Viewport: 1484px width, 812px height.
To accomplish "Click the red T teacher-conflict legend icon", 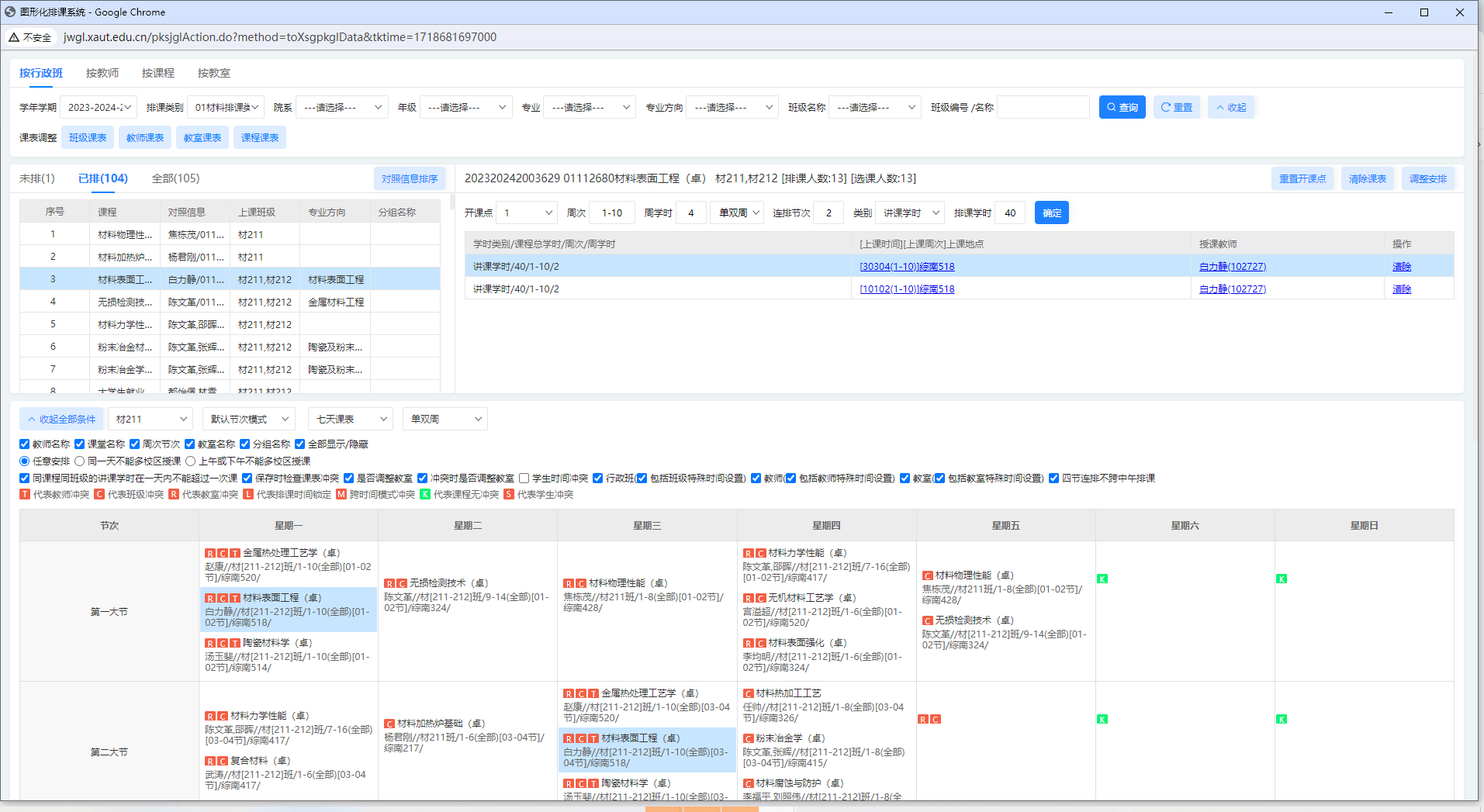I will pyautogui.click(x=25, y=495).
